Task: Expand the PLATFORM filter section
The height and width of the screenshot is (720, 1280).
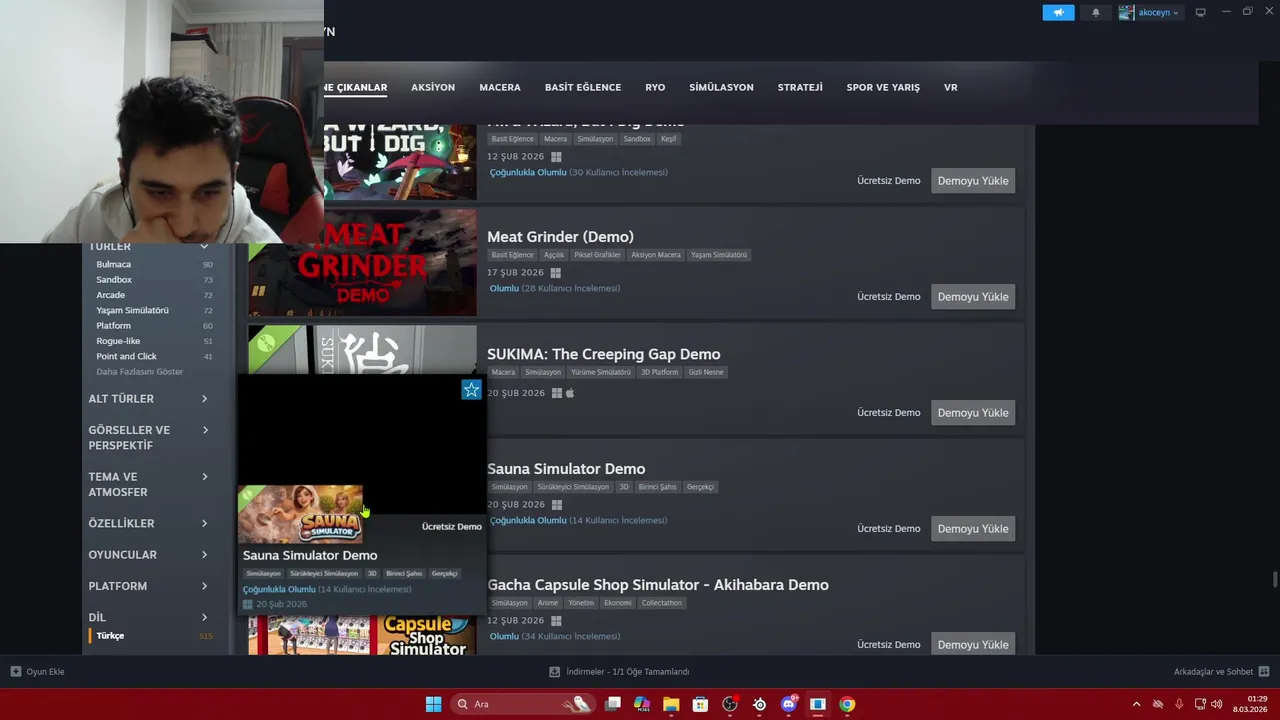Action: pyautogui.click(x=148, y=586)
